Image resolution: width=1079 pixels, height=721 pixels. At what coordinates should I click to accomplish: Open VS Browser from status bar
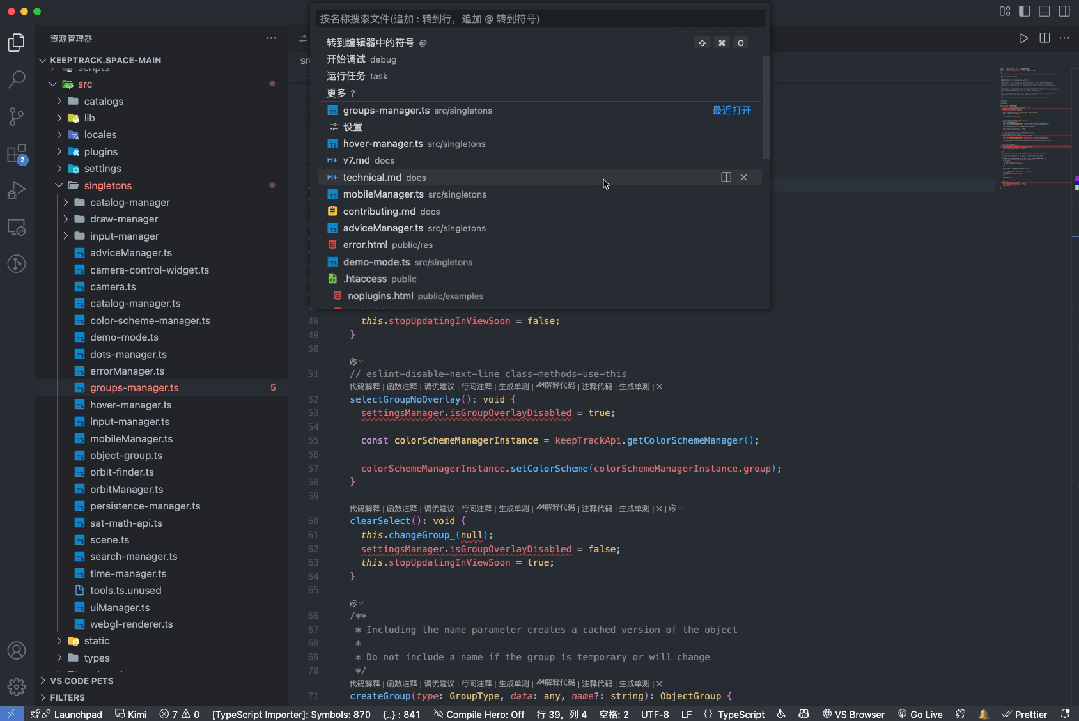click(x=853, y=714)
